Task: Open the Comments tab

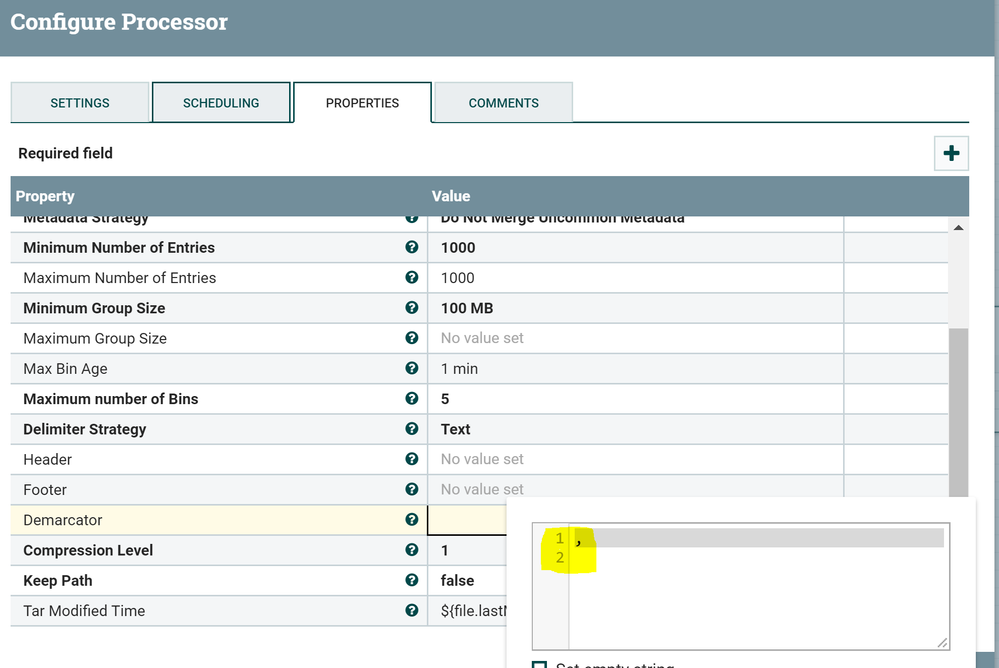Action: click(503, 103)
